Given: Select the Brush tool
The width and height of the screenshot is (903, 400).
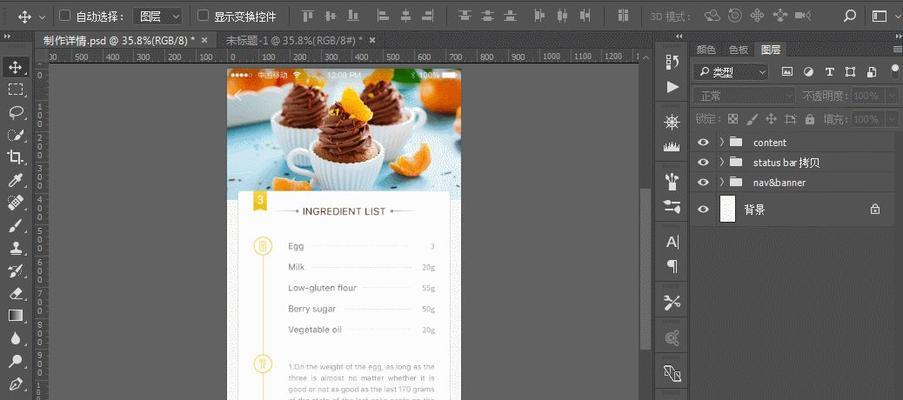Looking at the screenshot, I should [16, 225].
